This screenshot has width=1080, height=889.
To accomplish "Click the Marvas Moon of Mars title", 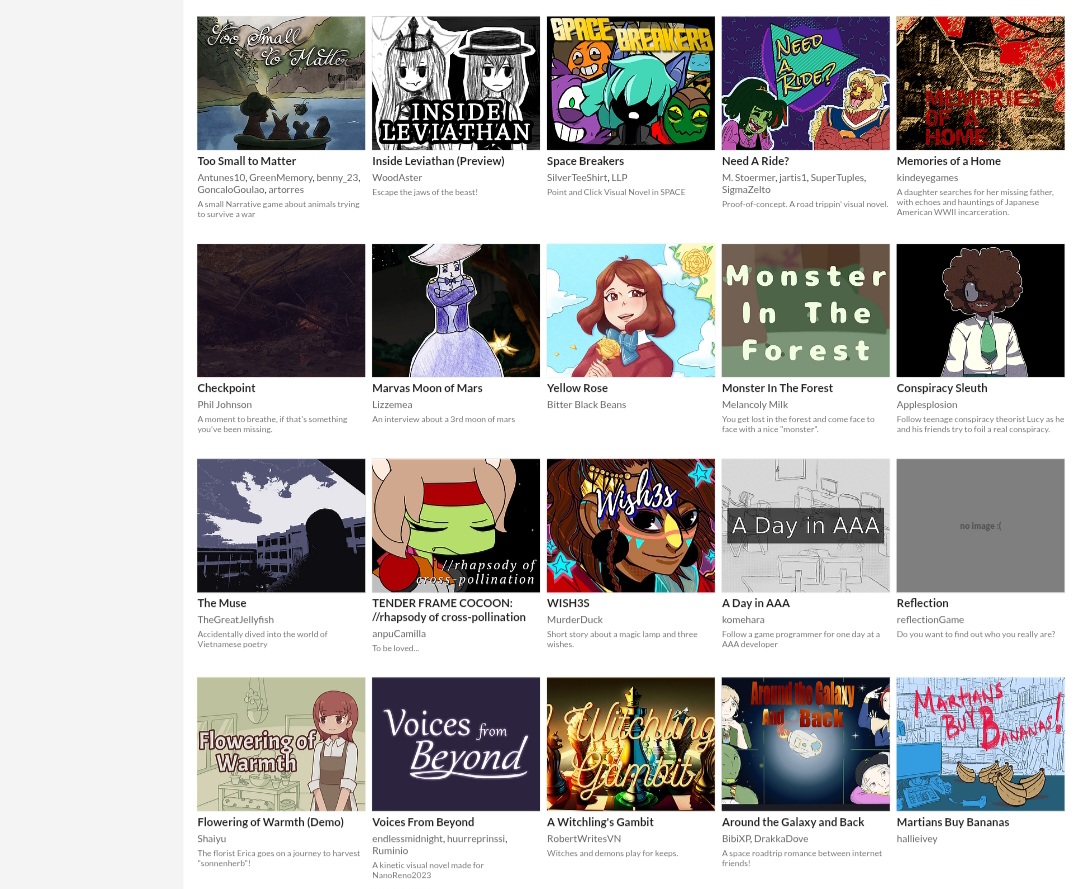I will pyautogui.click(x=427, y=388).
